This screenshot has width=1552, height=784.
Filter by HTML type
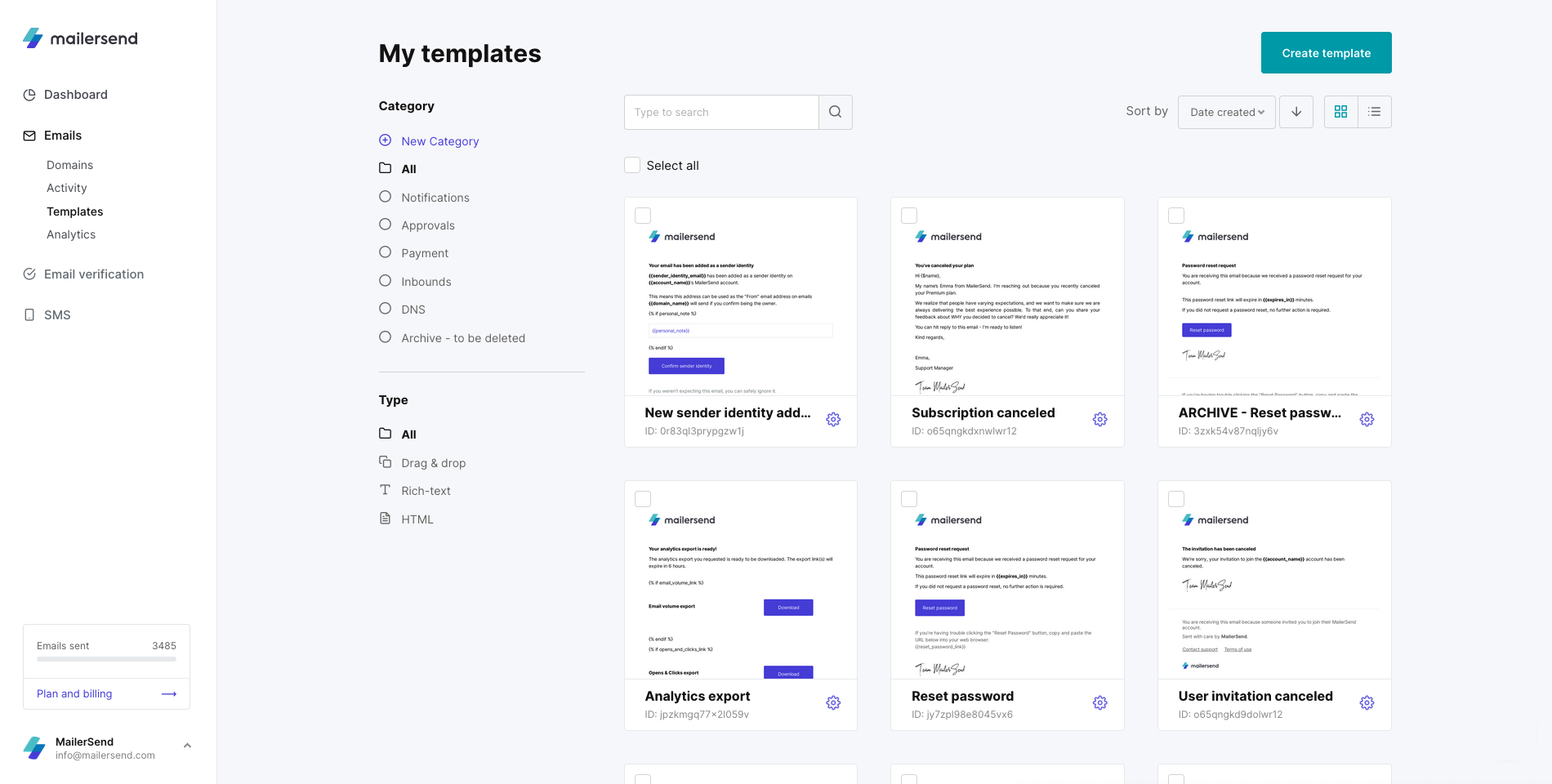tap(417, 519)
